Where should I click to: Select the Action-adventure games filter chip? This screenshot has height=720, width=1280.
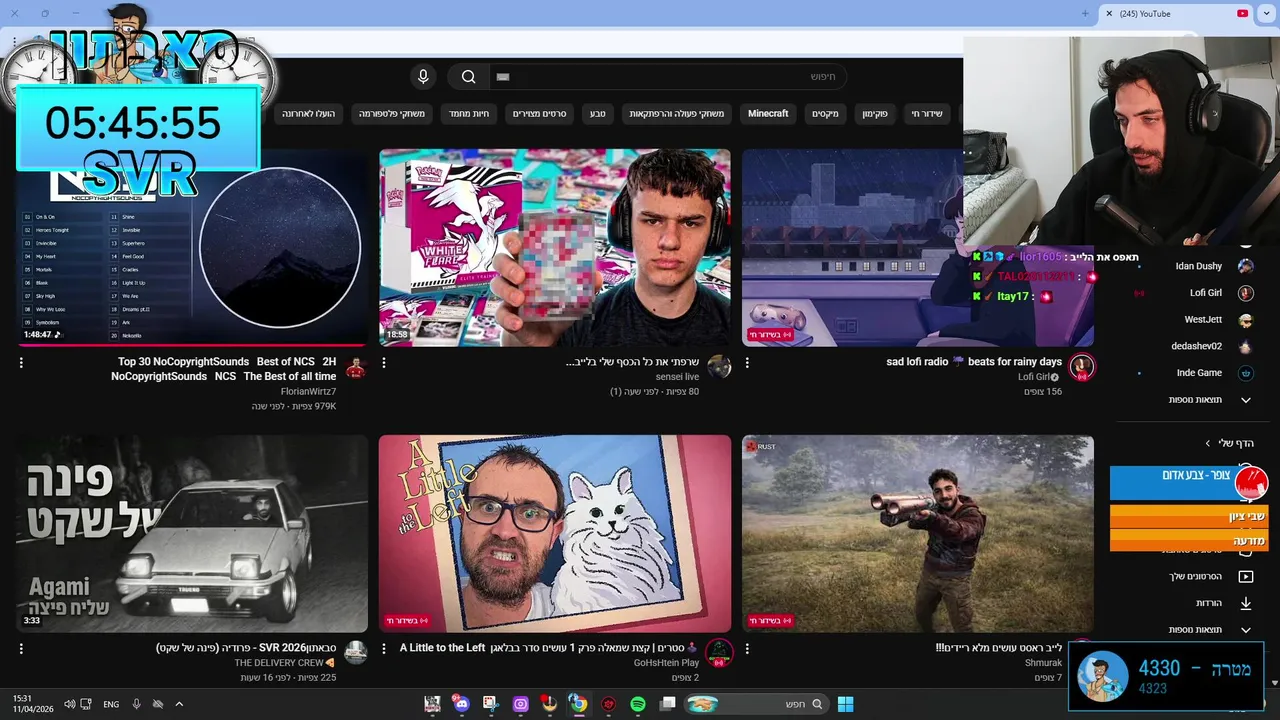677,114
